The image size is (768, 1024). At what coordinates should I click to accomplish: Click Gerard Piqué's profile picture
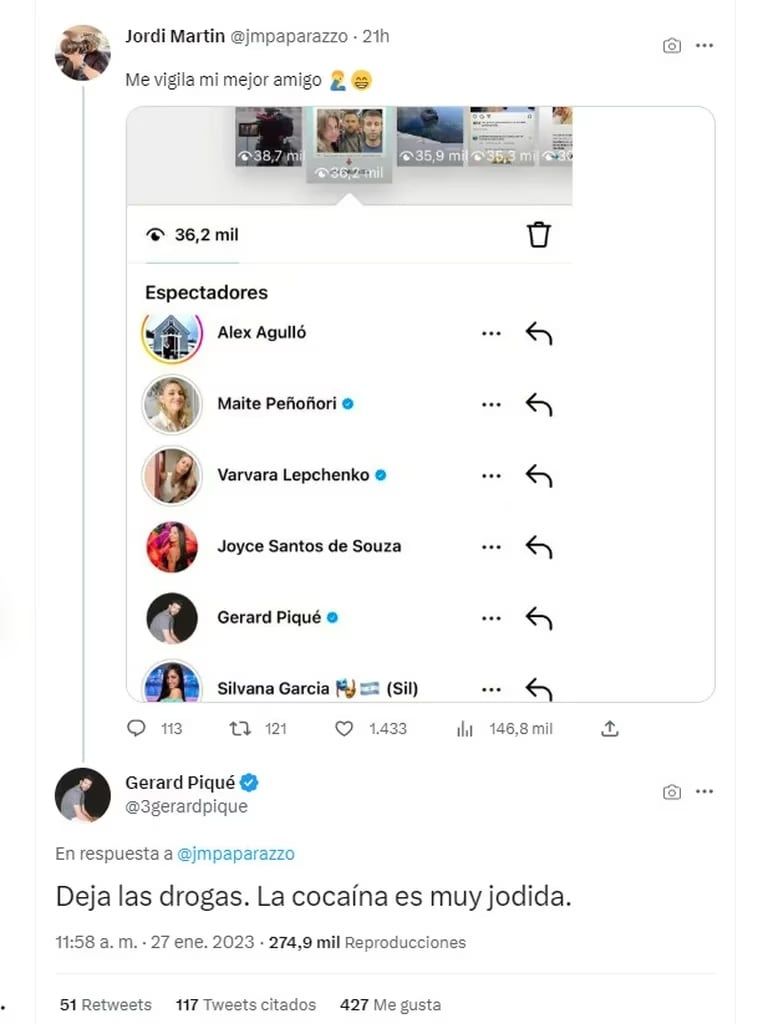click(x=83, y=793)
